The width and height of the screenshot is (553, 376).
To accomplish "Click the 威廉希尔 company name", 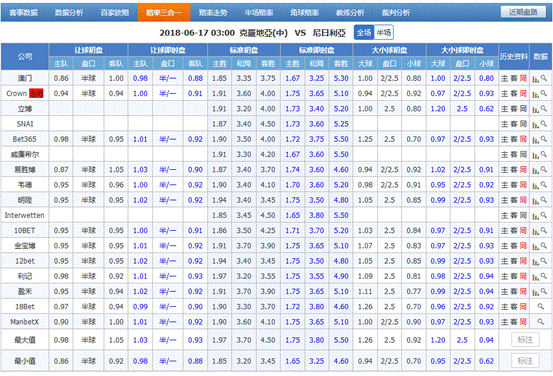I will (x=25, y=154).
